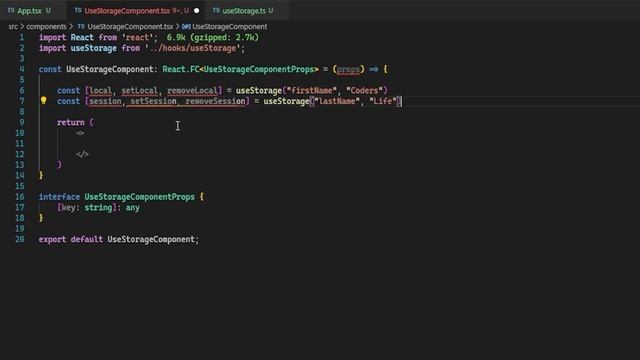
Task: Click the '../hooks/useStorage' import path
Action: click(x=192, y=48)
